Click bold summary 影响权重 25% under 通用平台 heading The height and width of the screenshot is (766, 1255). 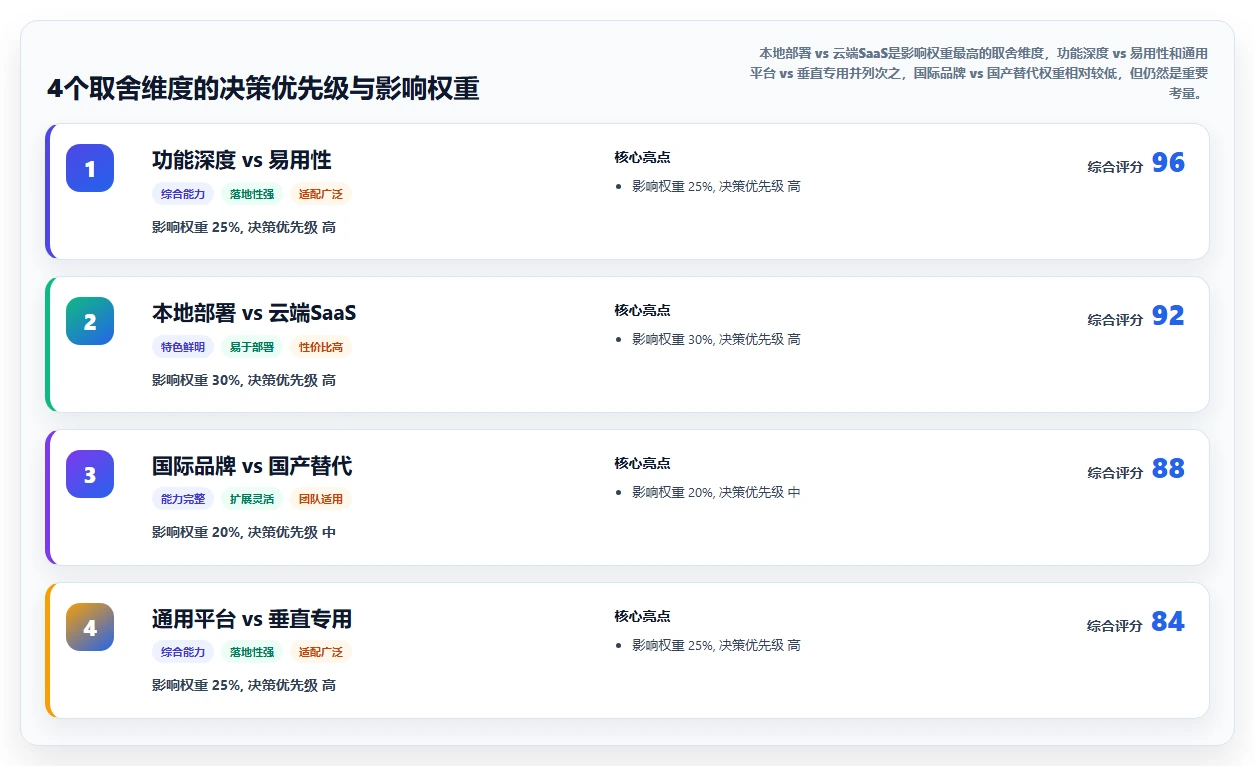(244, 685)
